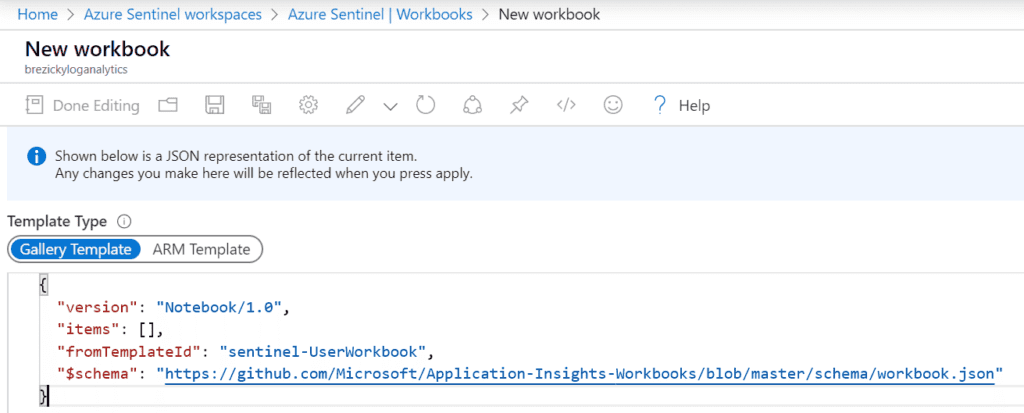The height and width of the screenshot is (413, 1024).
Task: Click the pencil edit icon
Action: 355,105
